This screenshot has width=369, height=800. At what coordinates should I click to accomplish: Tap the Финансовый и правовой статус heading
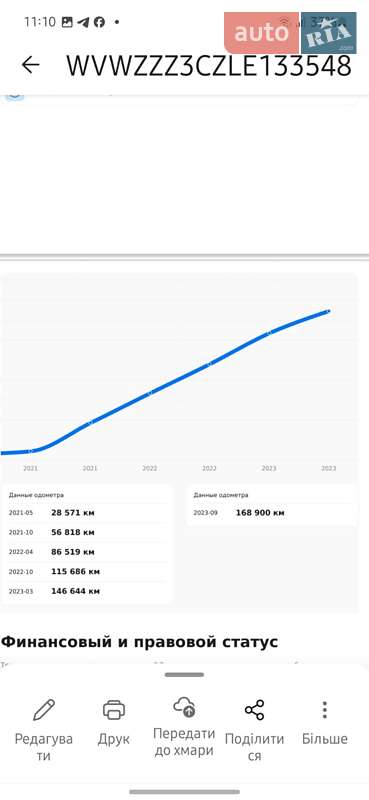pos(139,642)
